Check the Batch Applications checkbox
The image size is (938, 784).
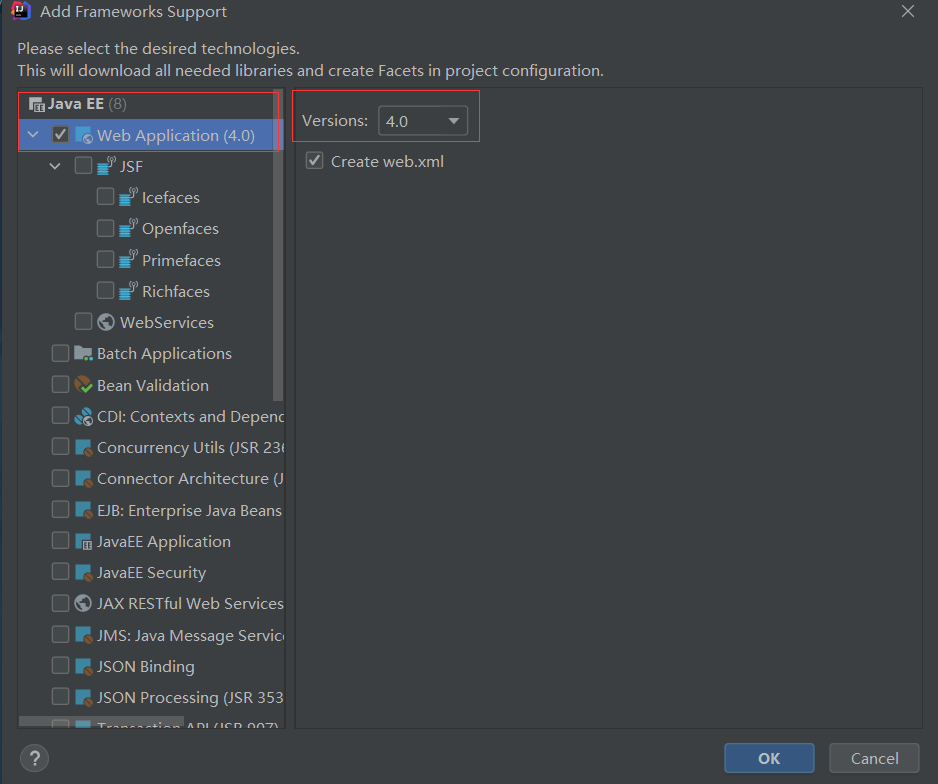click(60, 353)
